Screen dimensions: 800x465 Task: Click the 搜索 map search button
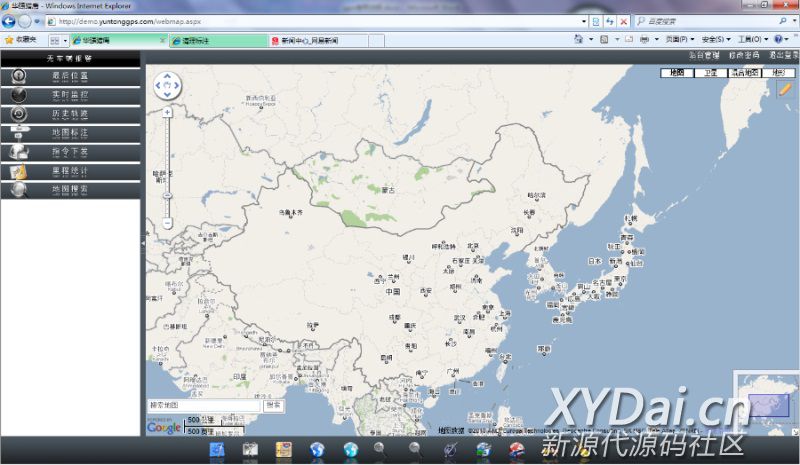pos(274,405)
